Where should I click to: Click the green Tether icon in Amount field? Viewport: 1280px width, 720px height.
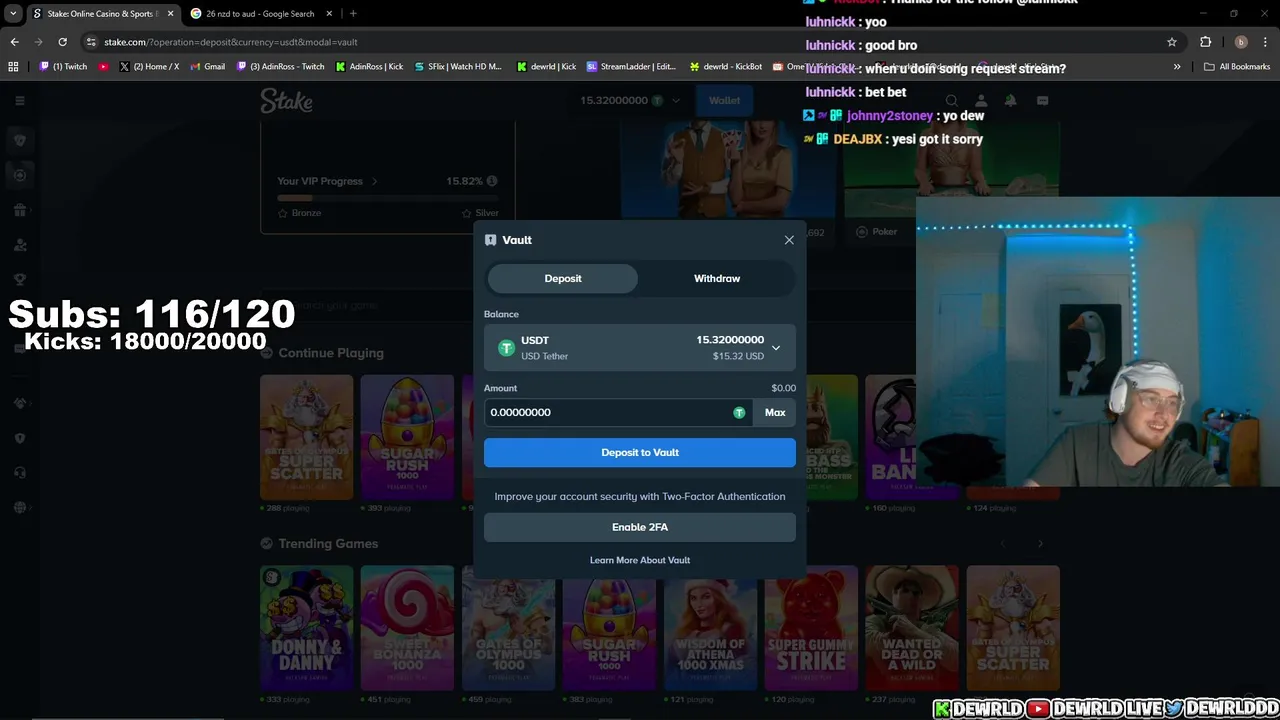pos(739,412)
